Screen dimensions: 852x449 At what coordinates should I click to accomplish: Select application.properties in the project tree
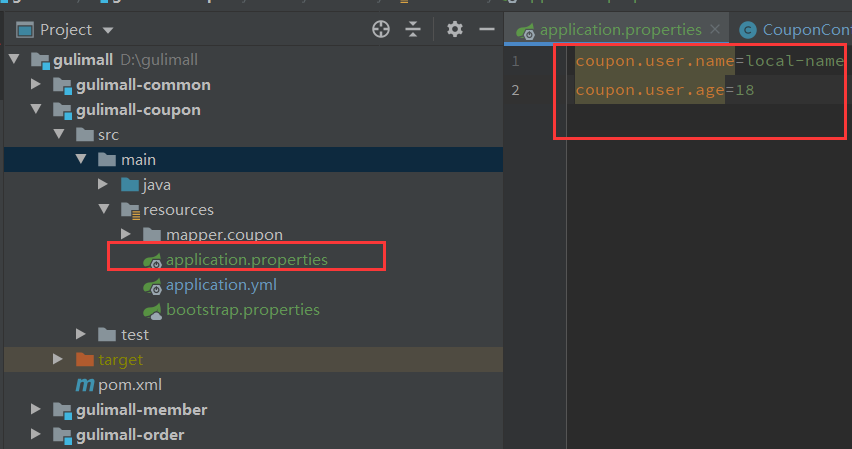point(247,260)
